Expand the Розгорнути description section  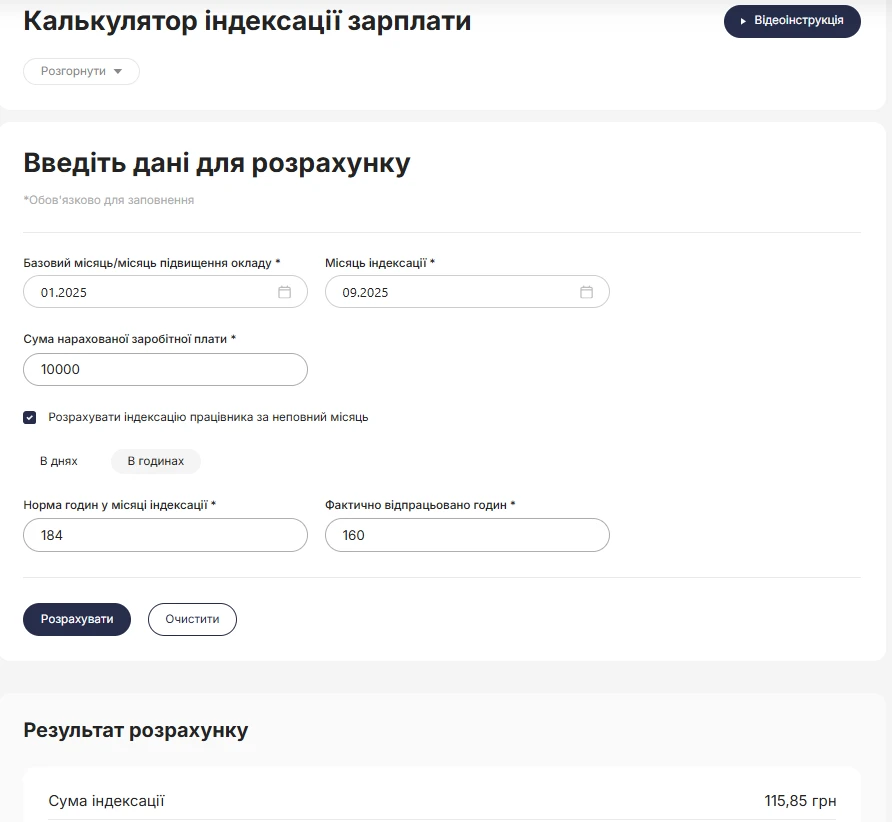tap(80, 72)
